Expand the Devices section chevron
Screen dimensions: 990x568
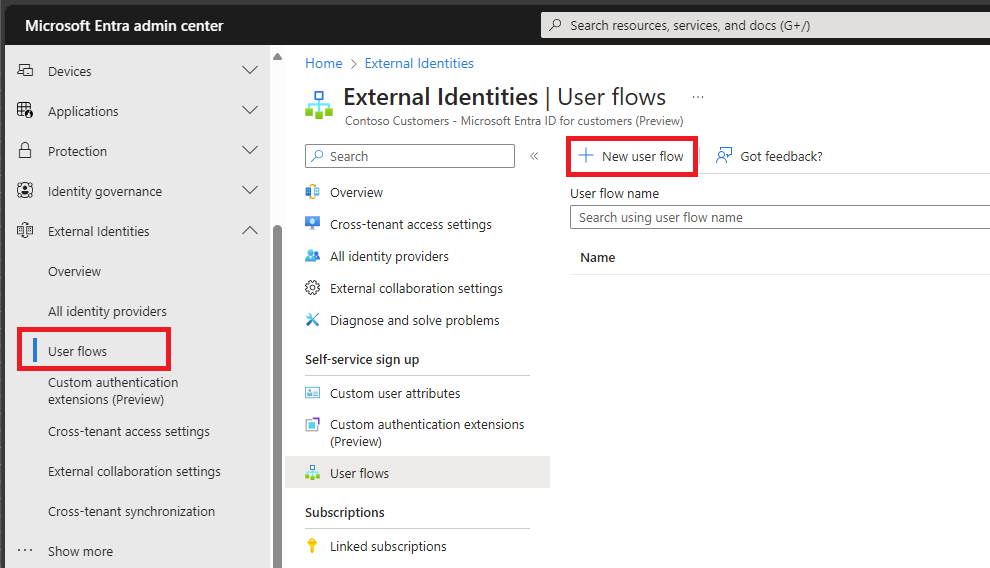coord(250,71)
